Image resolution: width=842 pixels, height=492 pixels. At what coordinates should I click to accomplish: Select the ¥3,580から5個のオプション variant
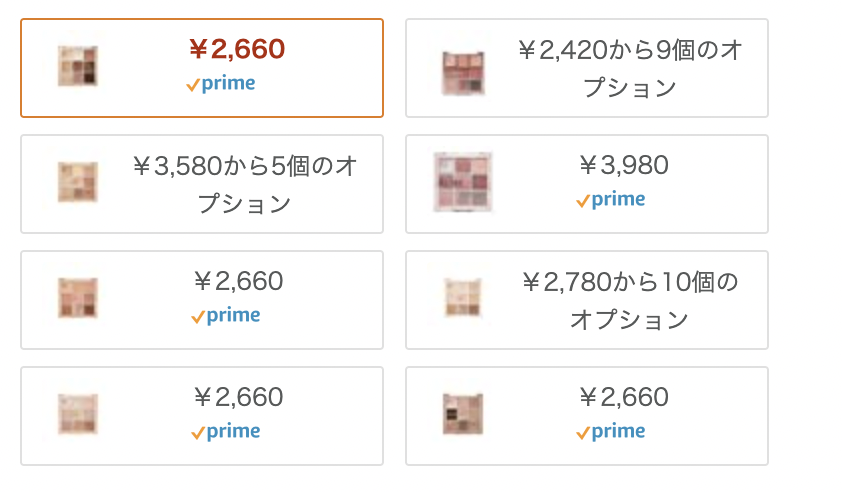(202, 184)
